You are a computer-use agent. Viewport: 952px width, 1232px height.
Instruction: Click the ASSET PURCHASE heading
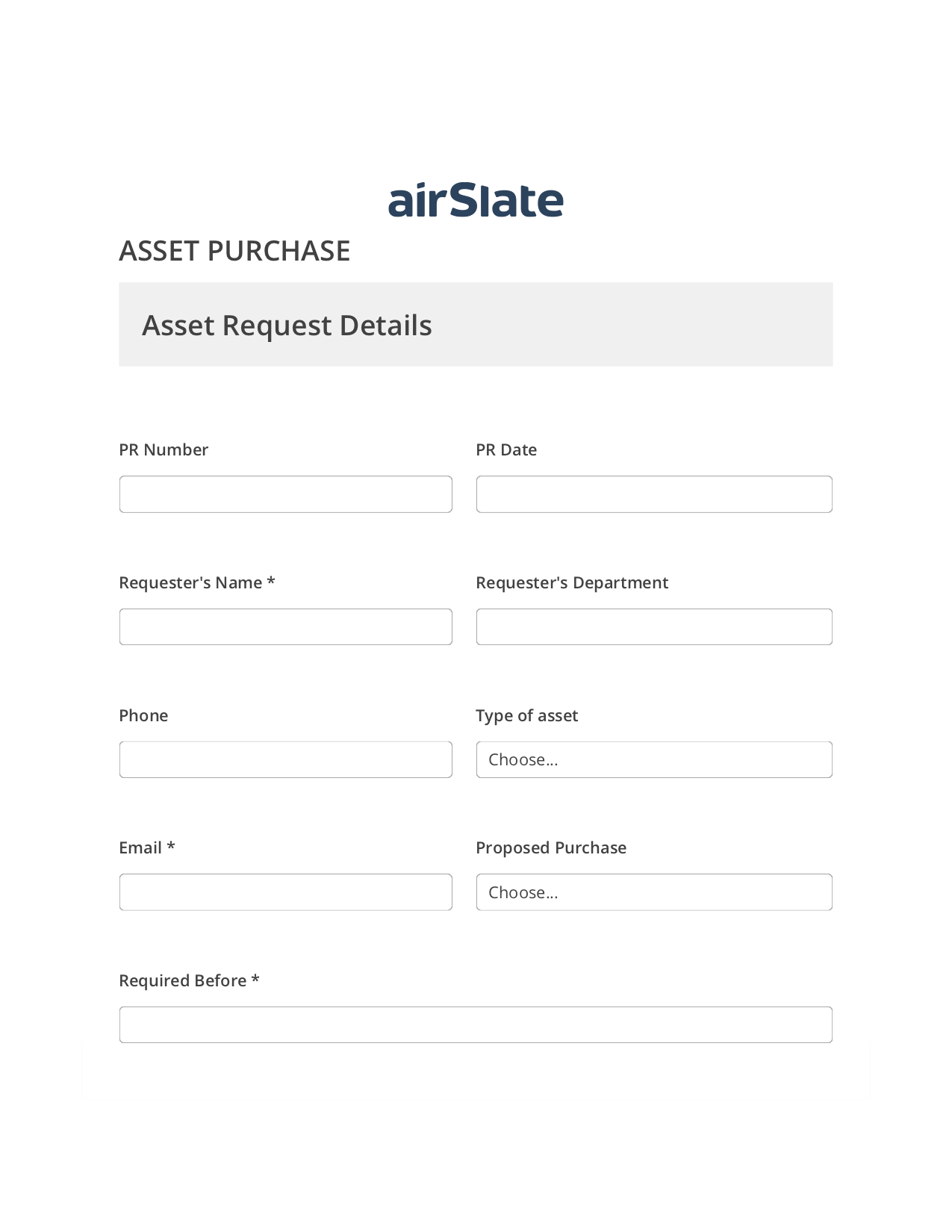click(234, 251)
